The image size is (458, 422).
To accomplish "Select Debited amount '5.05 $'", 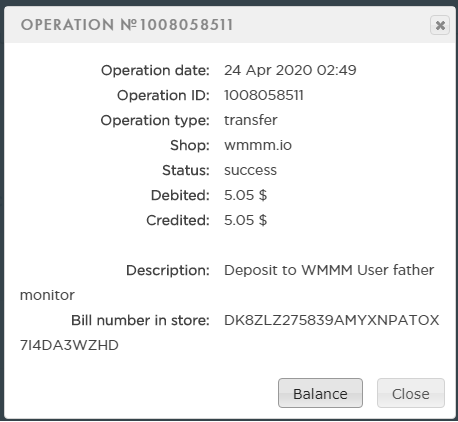I will [x=245, y=195].
